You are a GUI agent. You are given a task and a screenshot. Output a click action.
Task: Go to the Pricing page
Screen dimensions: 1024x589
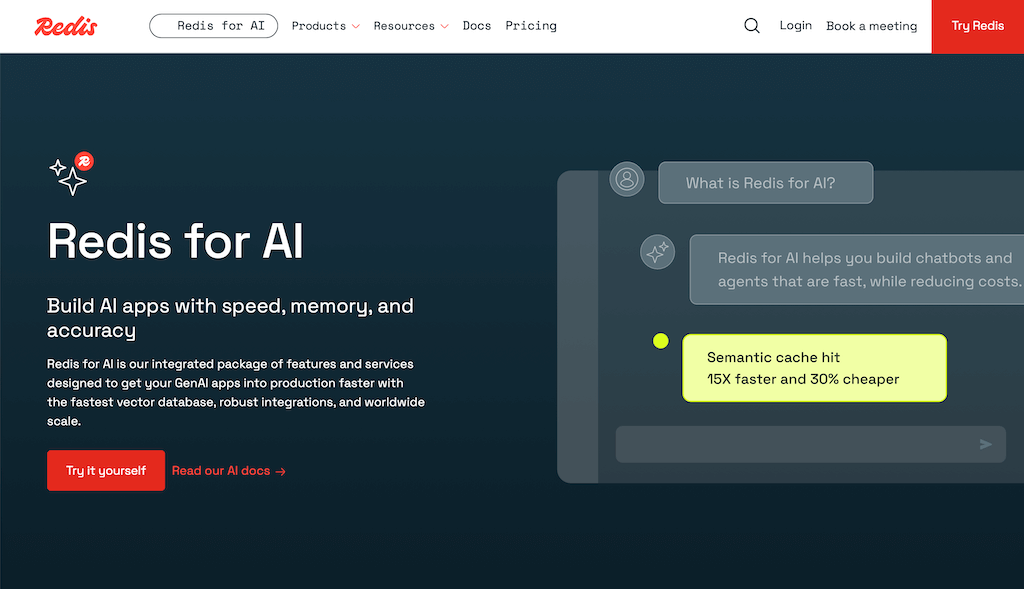[x=531, y=26]
